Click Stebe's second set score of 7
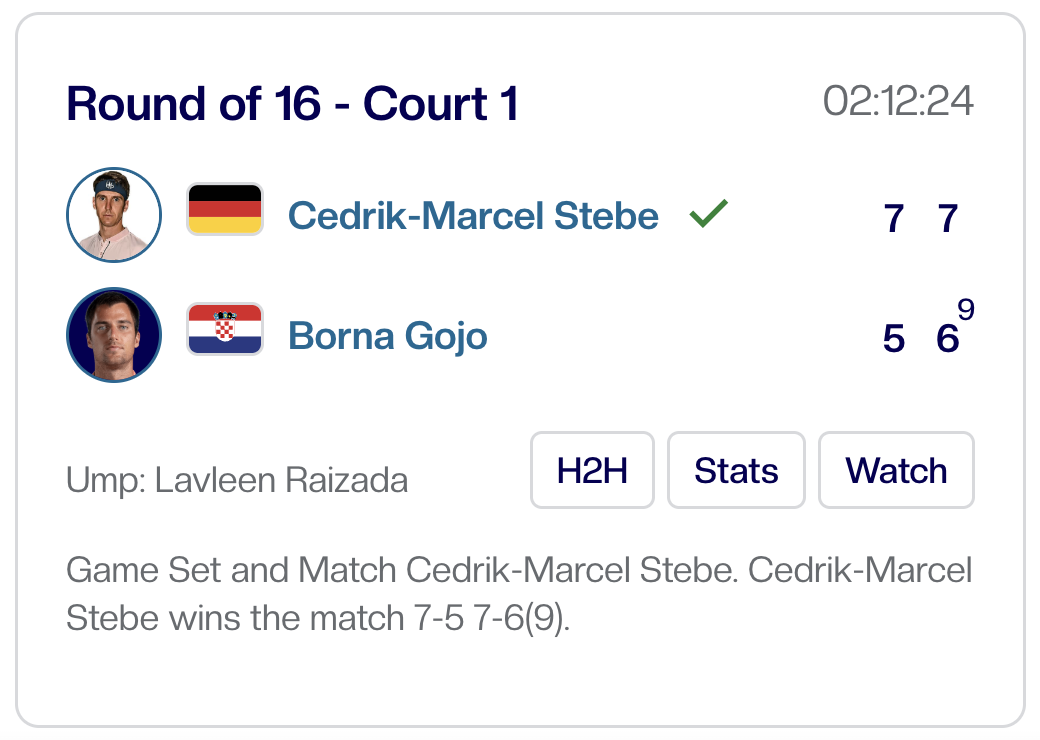 tap(948, 218)
